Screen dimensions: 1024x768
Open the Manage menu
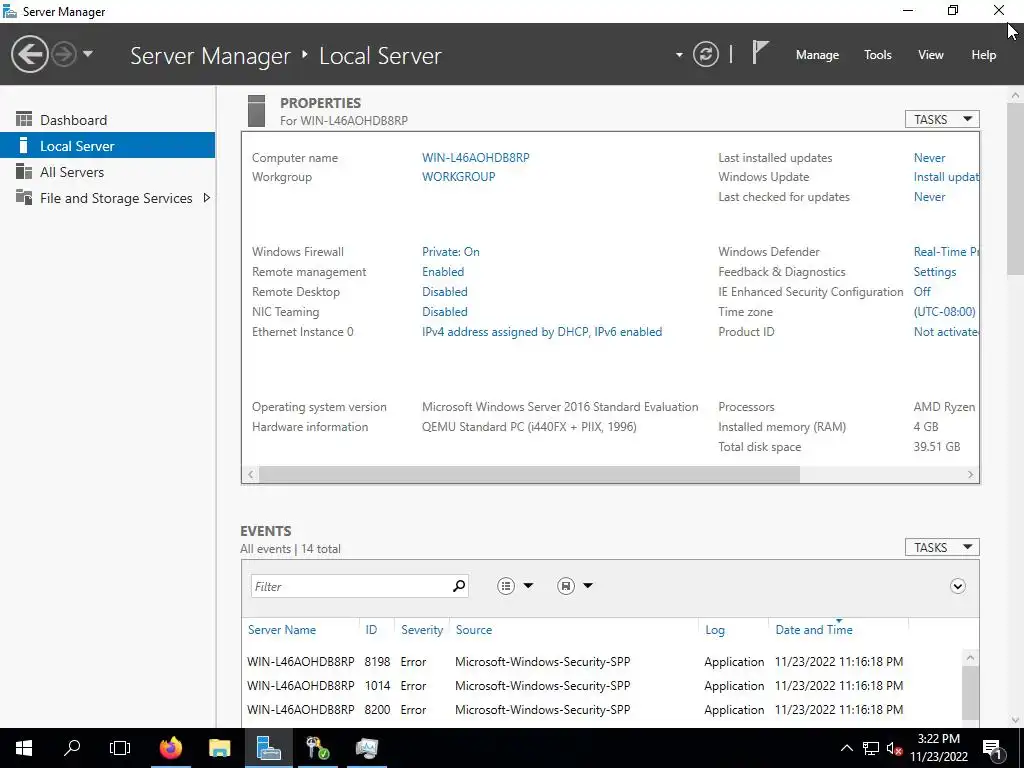(817, 55)
